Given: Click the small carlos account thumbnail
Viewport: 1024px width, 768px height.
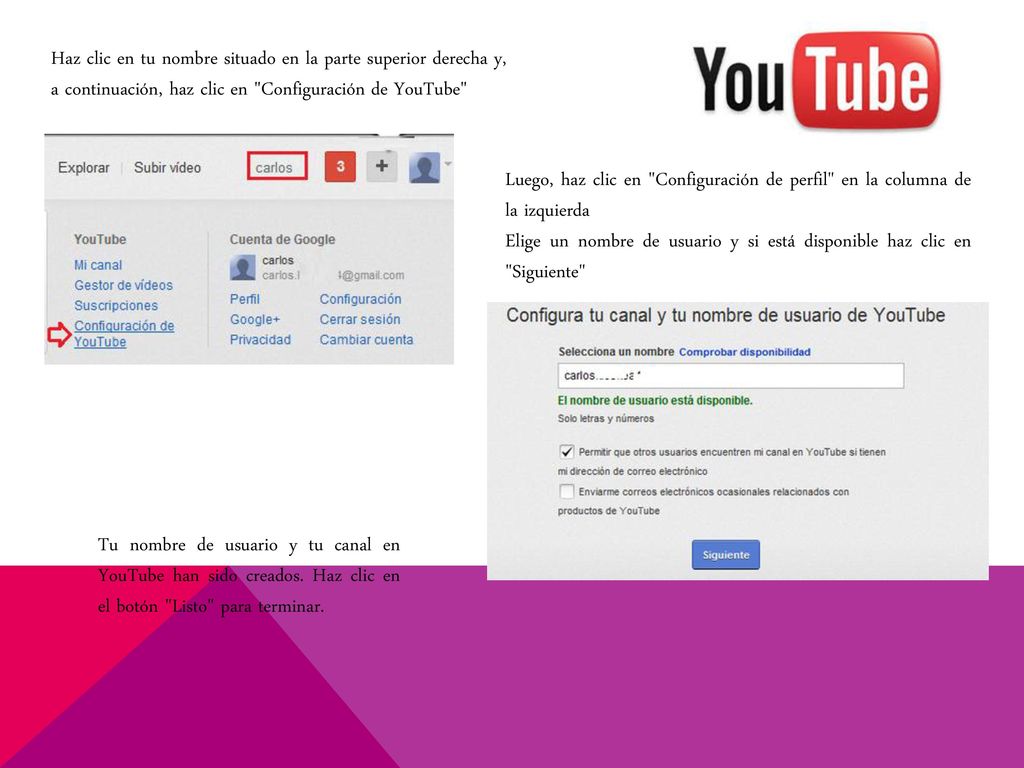Looking at the screenshot, I should point(242,268).
